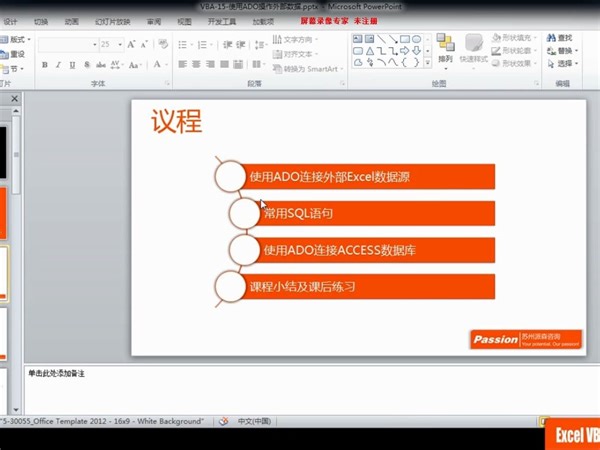This screenshot has width=600, height=450.
Task: Decrease the font size with smaller A
Action: click(144, 44)
